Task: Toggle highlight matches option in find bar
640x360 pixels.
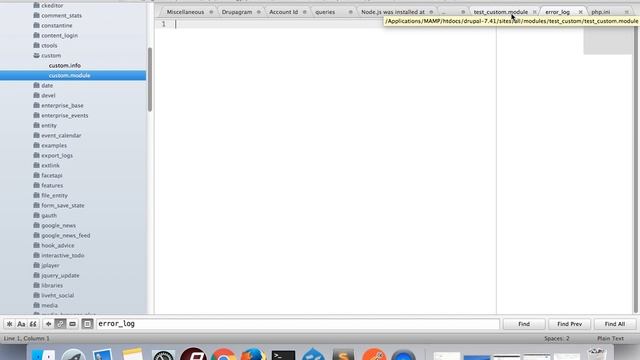Action: click(87, 324)
